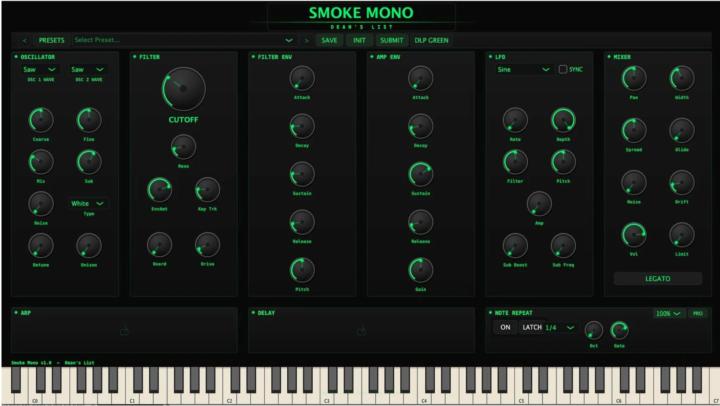This screenshot has height=406, width=720.
Task: Click the Filter Env Sustain knob
Action: pyautogui.click(x=302, y=175)
